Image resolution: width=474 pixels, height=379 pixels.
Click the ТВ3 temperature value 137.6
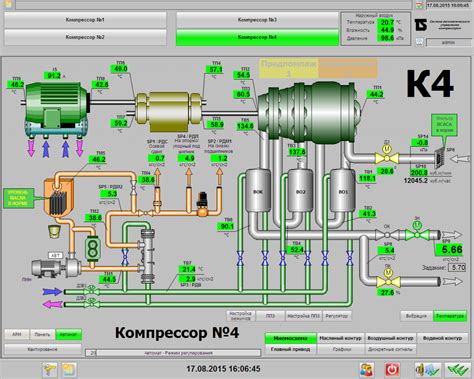[x=297, y=152]
